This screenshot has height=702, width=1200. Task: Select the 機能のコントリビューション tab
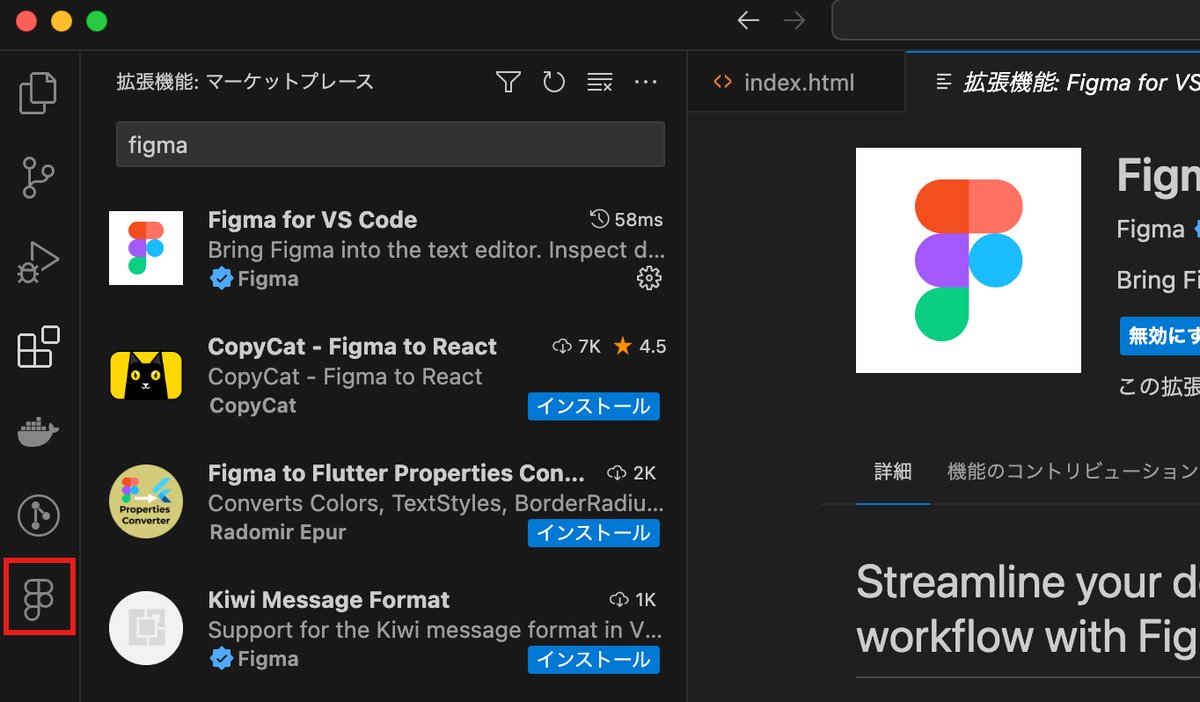(x=1073, y=471)
